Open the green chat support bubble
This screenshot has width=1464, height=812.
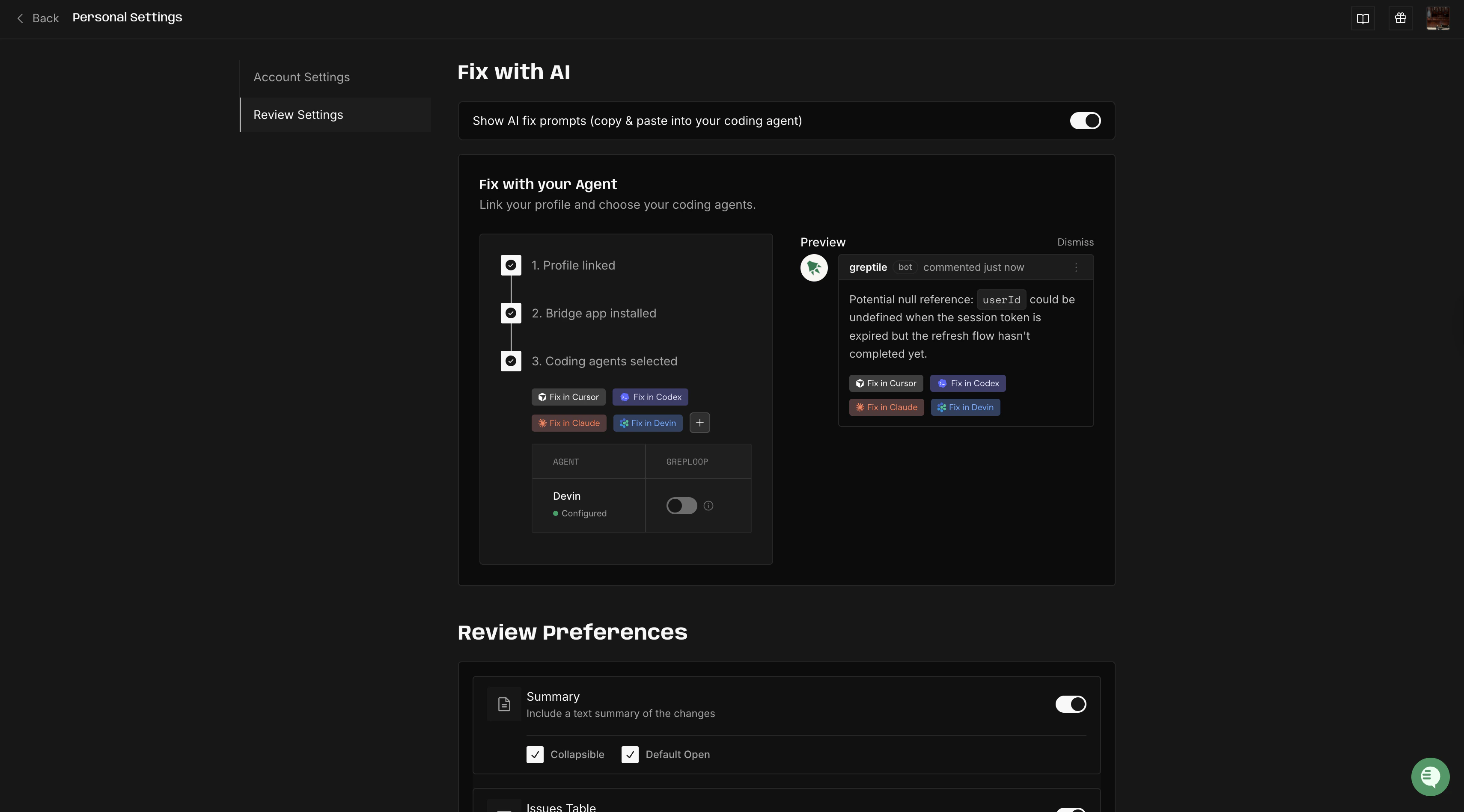tap(1430, 776)
